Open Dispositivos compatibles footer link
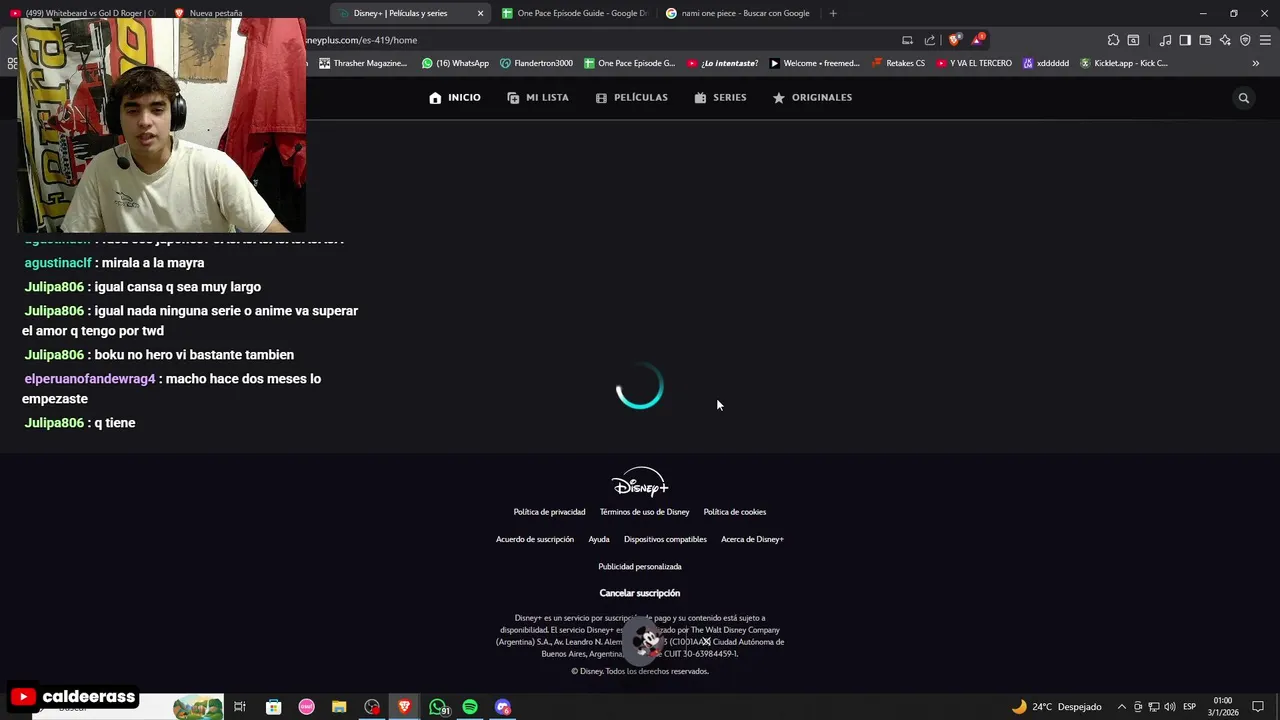The width and height of the screenshot is (1280, 720). [x=665, y=539]
